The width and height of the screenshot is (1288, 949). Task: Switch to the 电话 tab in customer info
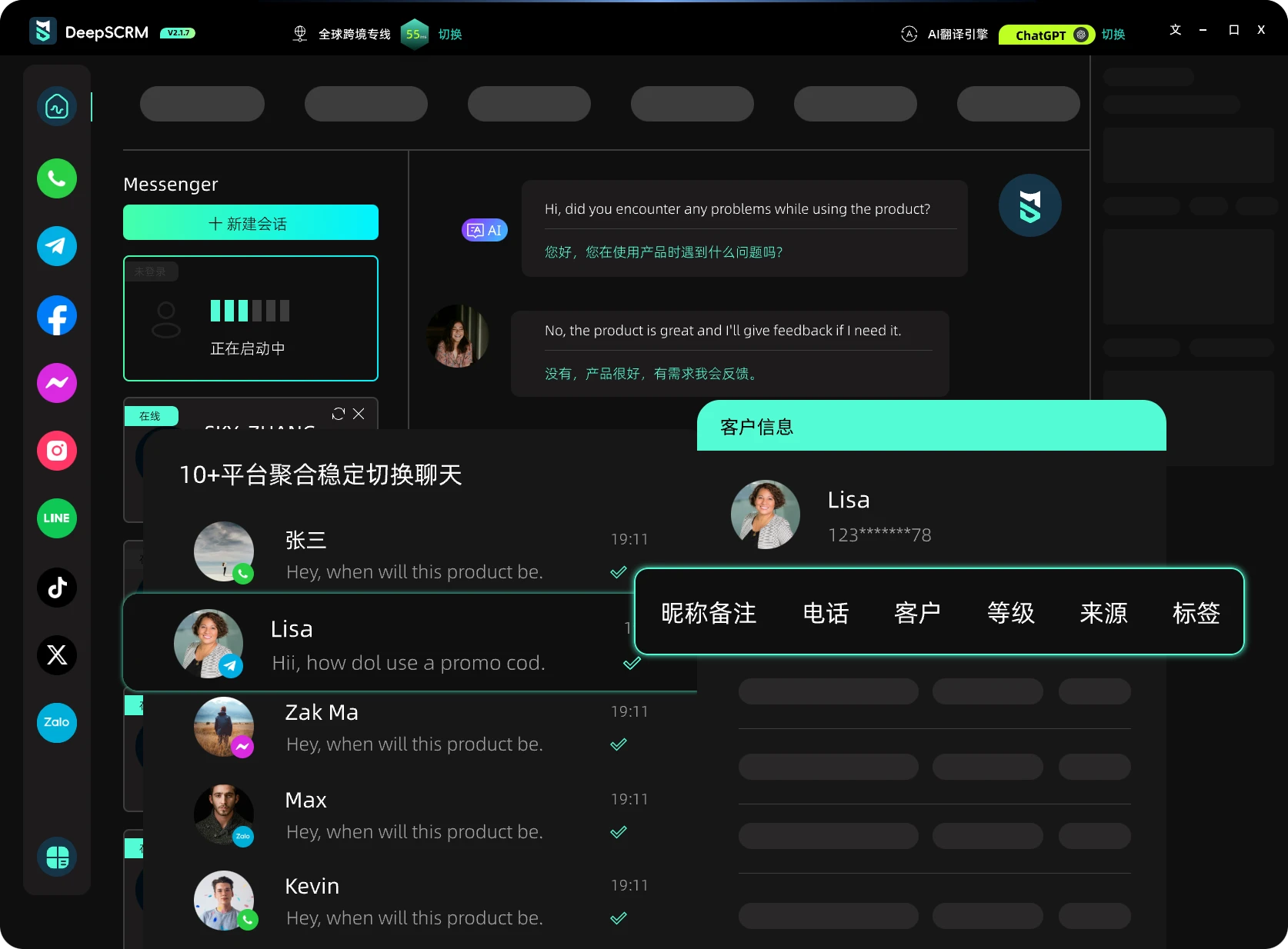(x=825, y=613)
